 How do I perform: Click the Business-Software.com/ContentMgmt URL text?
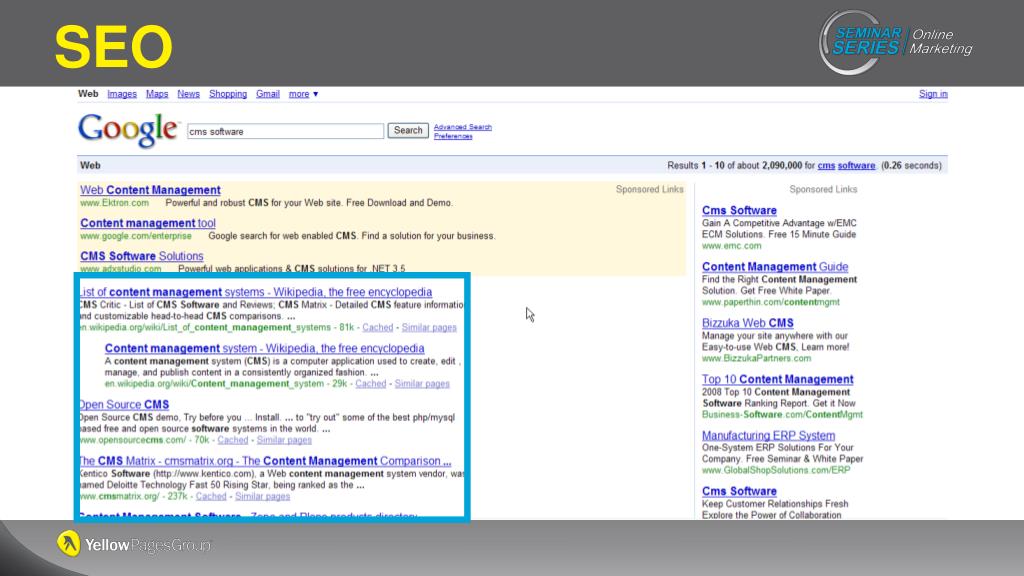(x=782, y=415)
